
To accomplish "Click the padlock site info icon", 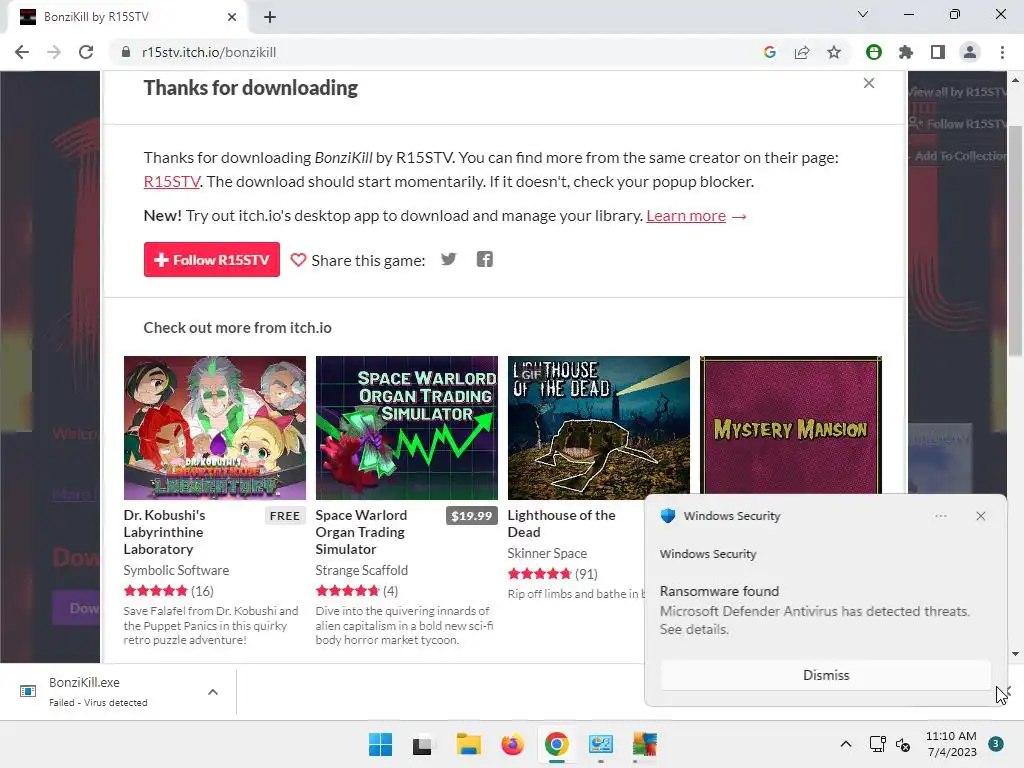I will (x=125, y=52).
